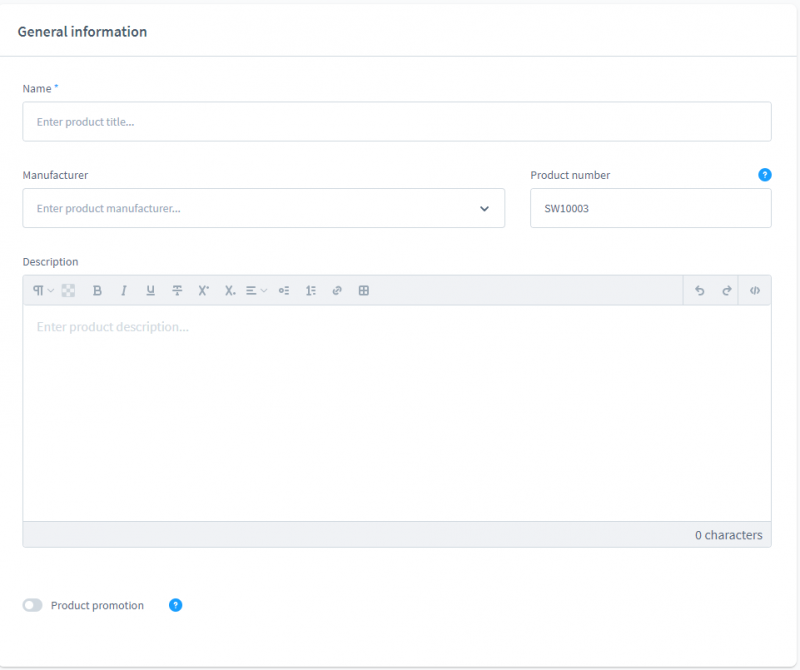Create a bulleted list in the editor
The width and height of the screenshot is (800, 670).
(x=283, y=290)
